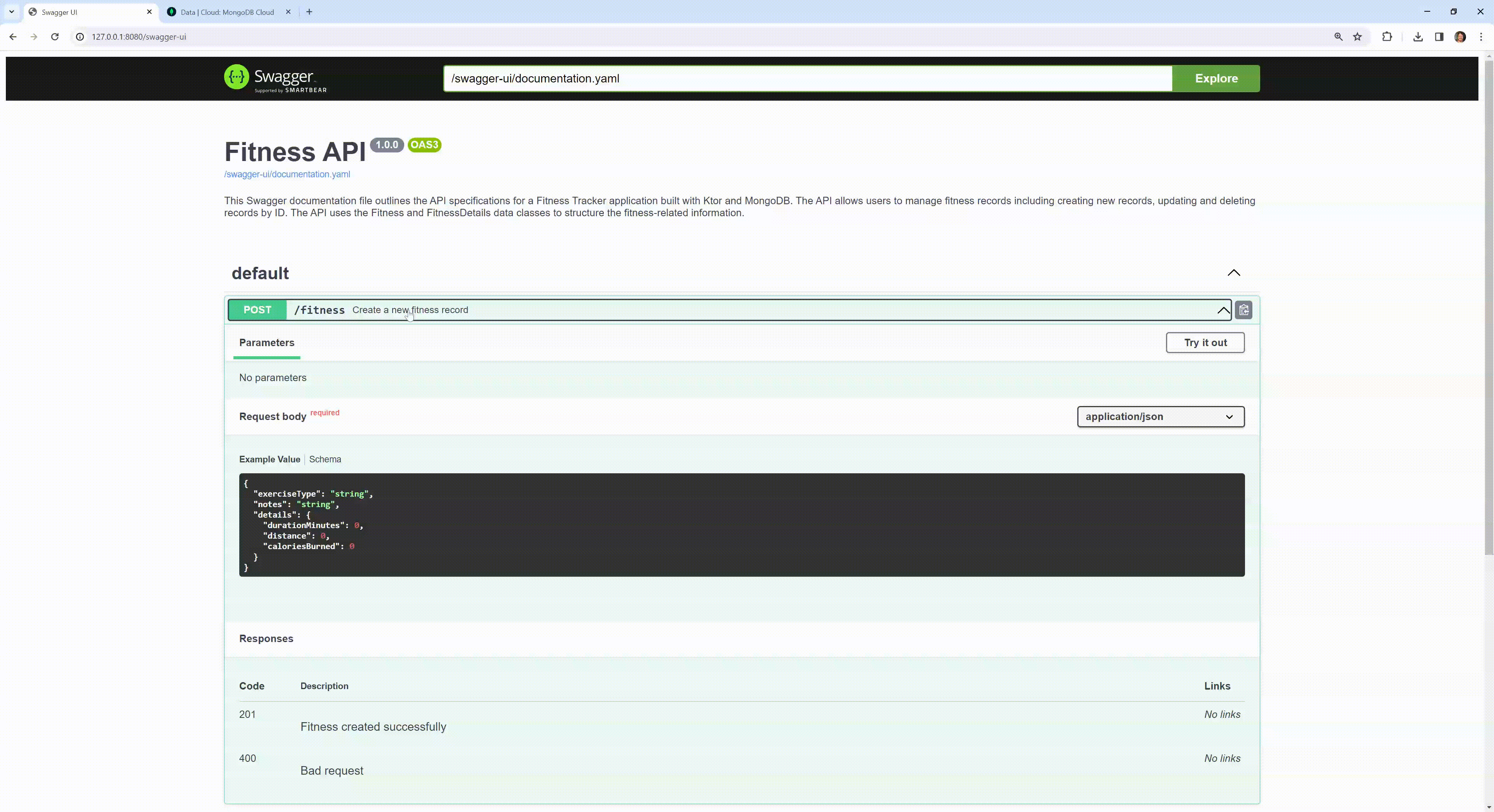Reload the Swagger UI page
The width and height of the screenshot is (1494, 812).
coord(54,37)
